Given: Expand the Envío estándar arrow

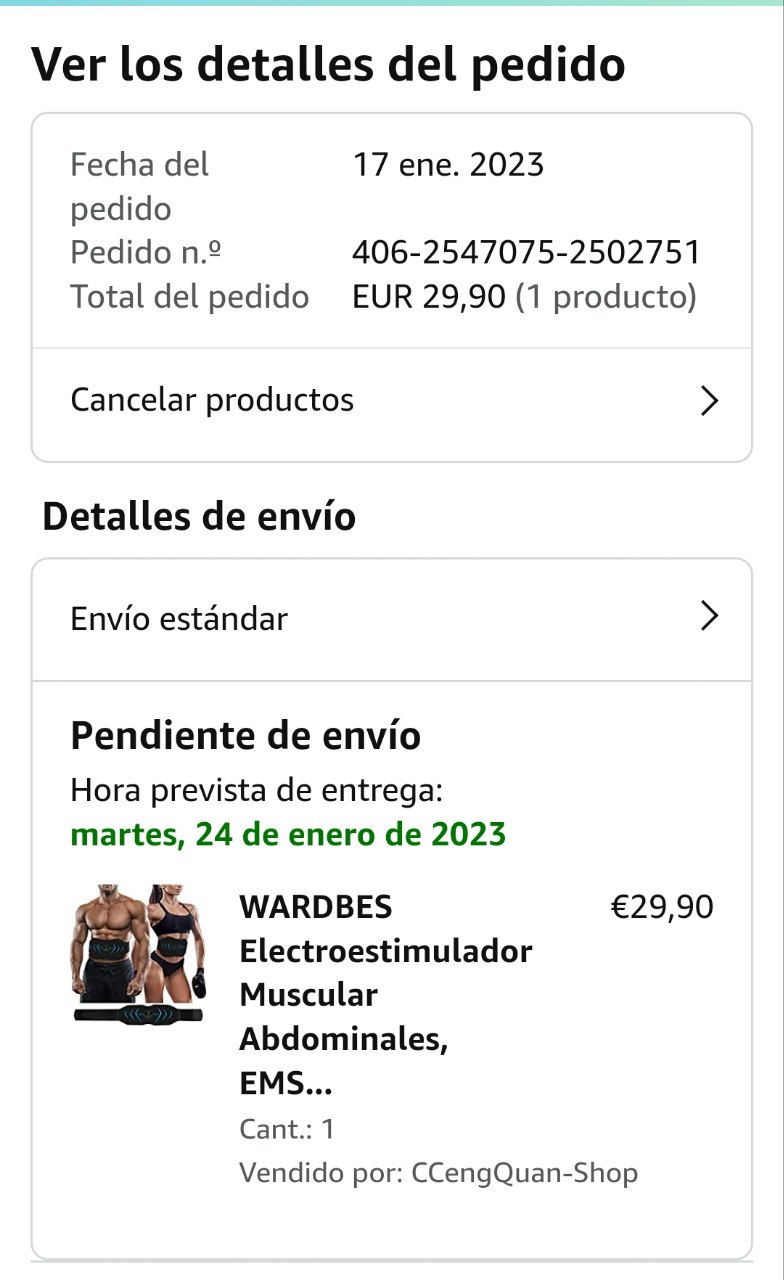Looking at the screenshot, I should (x=709, y=617).
